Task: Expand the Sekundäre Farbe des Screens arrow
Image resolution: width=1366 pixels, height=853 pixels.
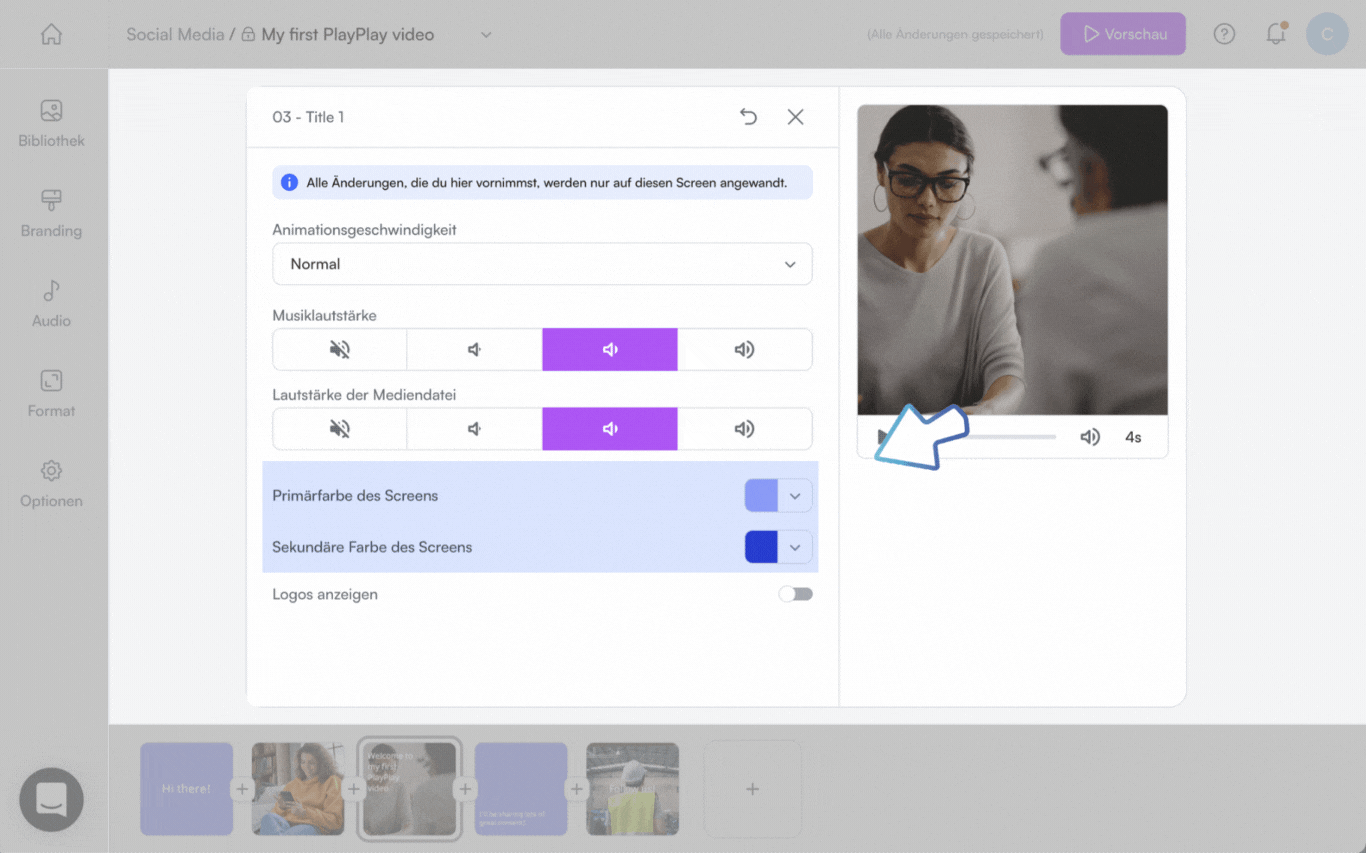Action: [795, 547]
